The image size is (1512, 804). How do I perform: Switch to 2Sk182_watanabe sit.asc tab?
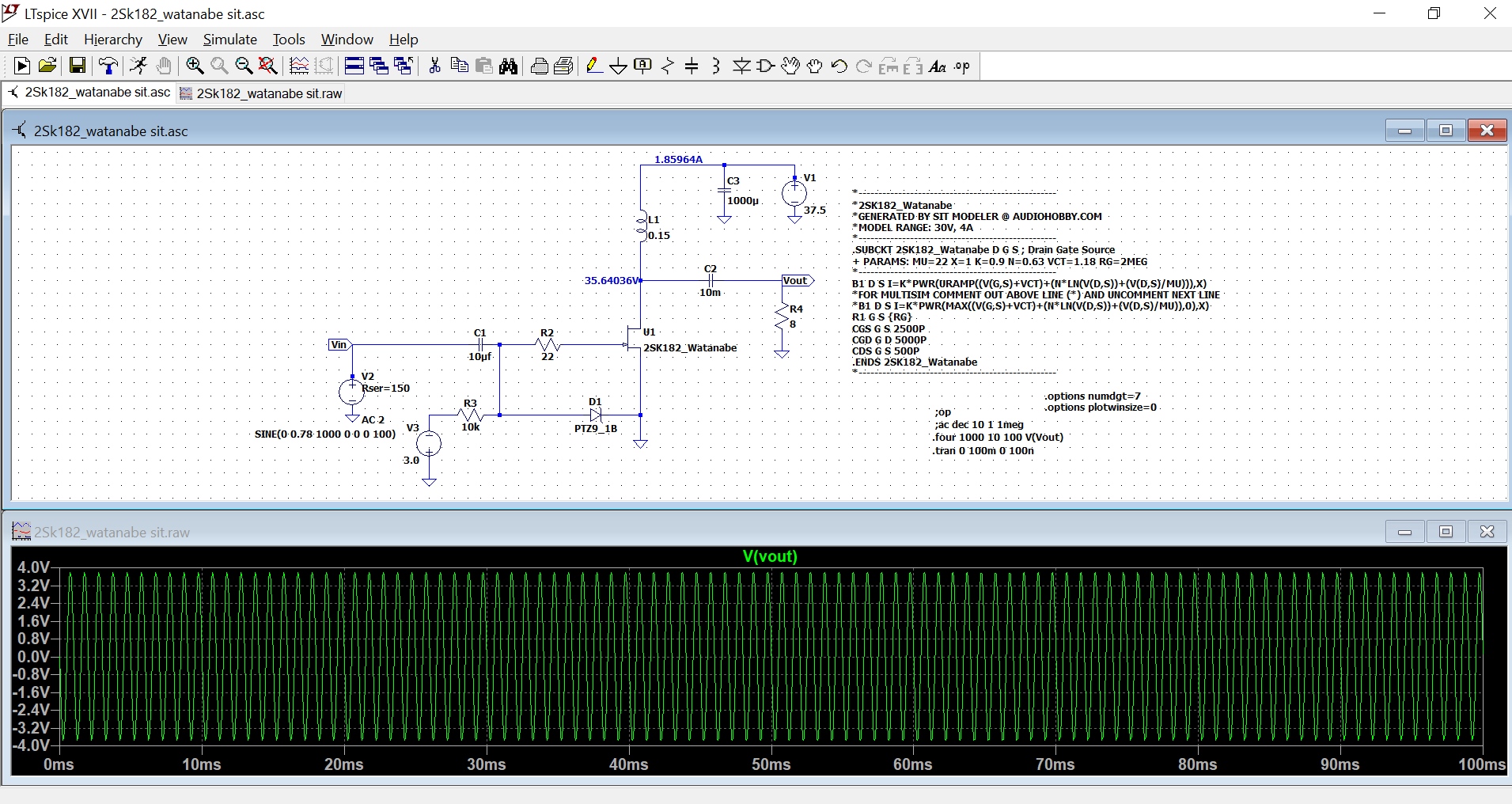[x=89, y=93]
